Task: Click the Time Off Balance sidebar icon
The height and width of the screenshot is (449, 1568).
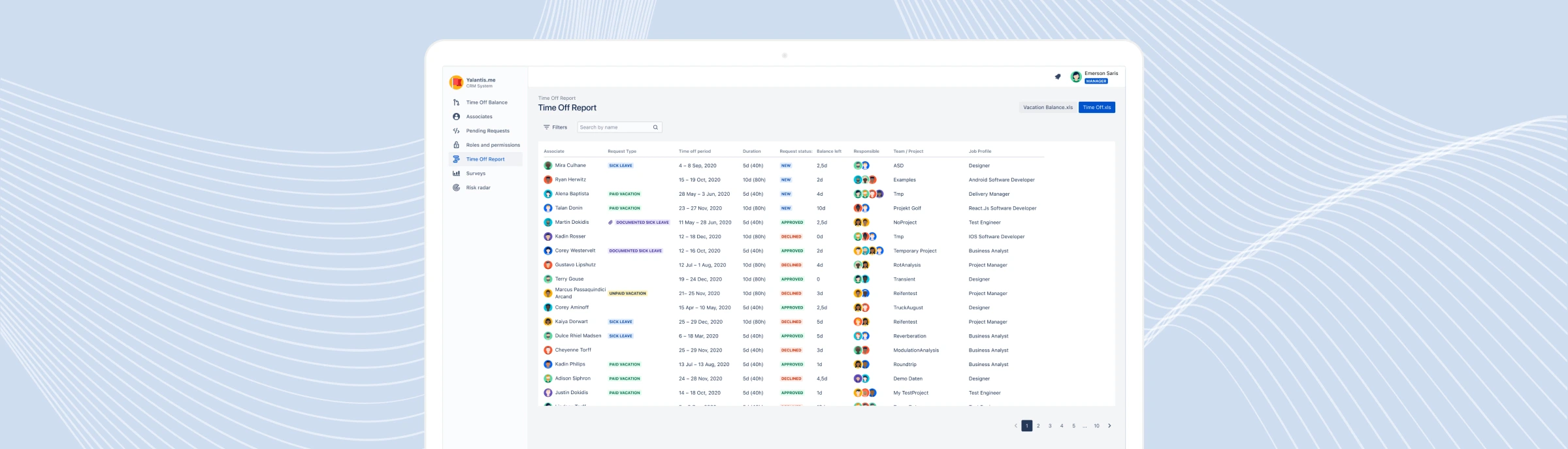Action: point(456,102)
